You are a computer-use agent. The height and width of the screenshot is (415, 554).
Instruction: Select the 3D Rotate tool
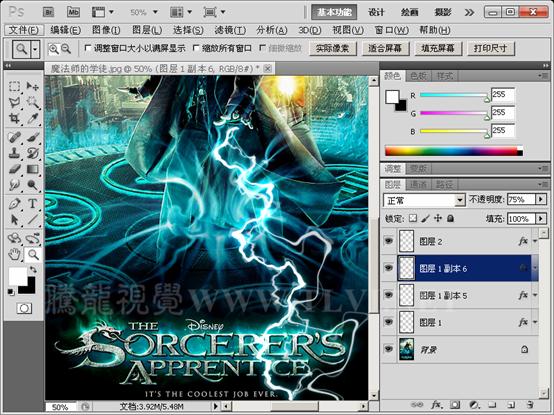(x=14, y=238)
